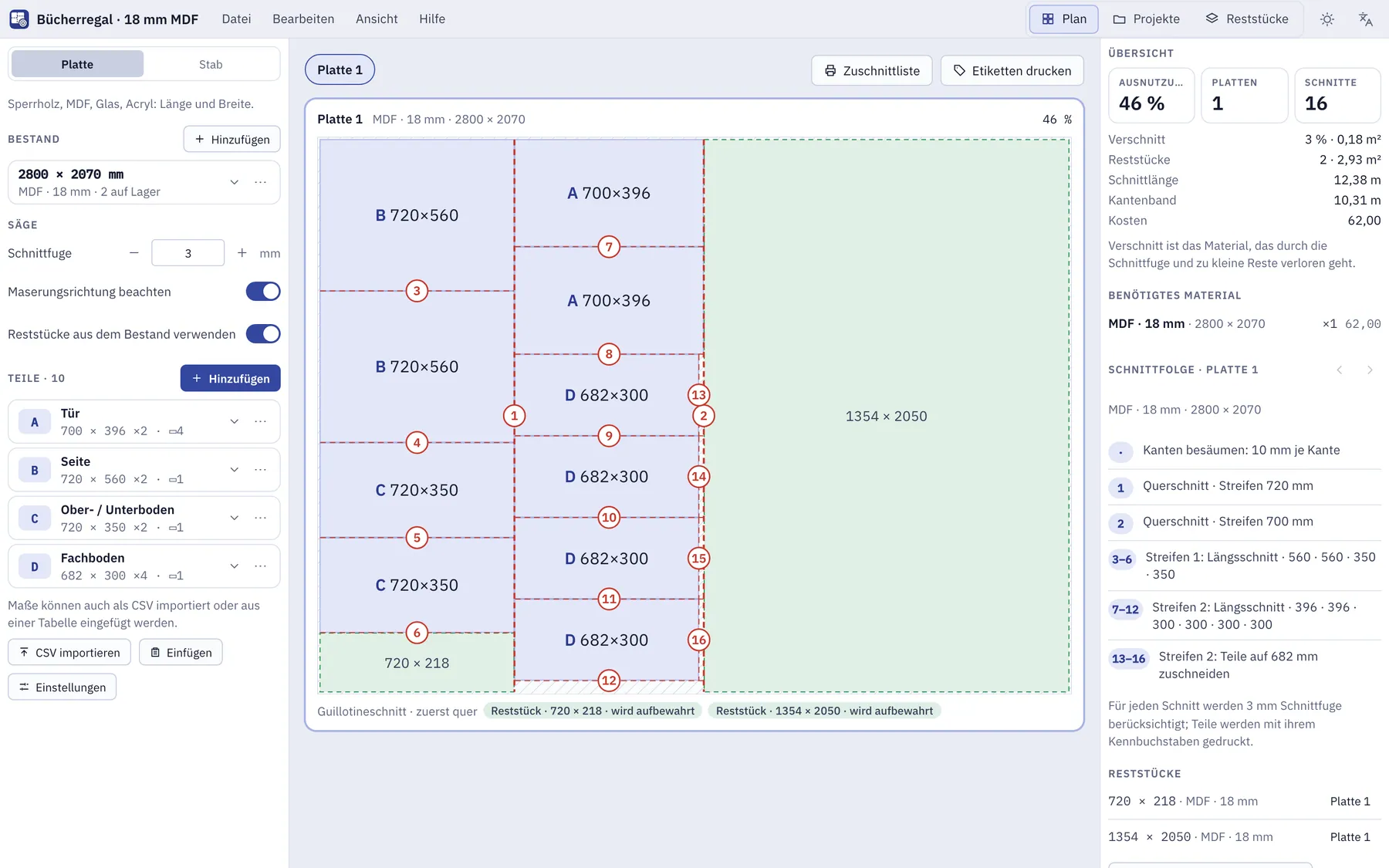Open more options for part Seite

[x=261, y=470]
